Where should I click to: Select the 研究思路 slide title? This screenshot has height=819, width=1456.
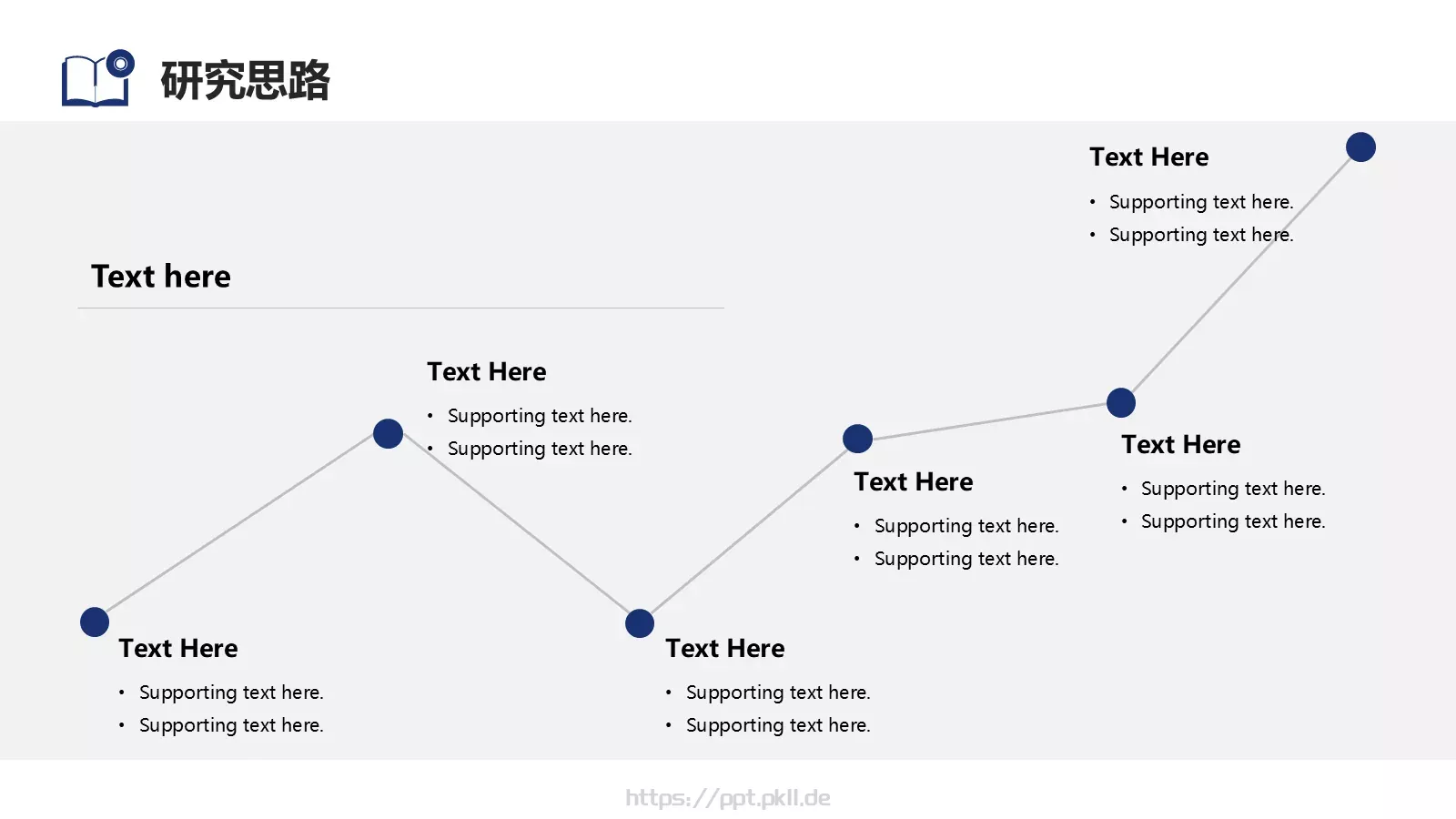pos(245,80)
